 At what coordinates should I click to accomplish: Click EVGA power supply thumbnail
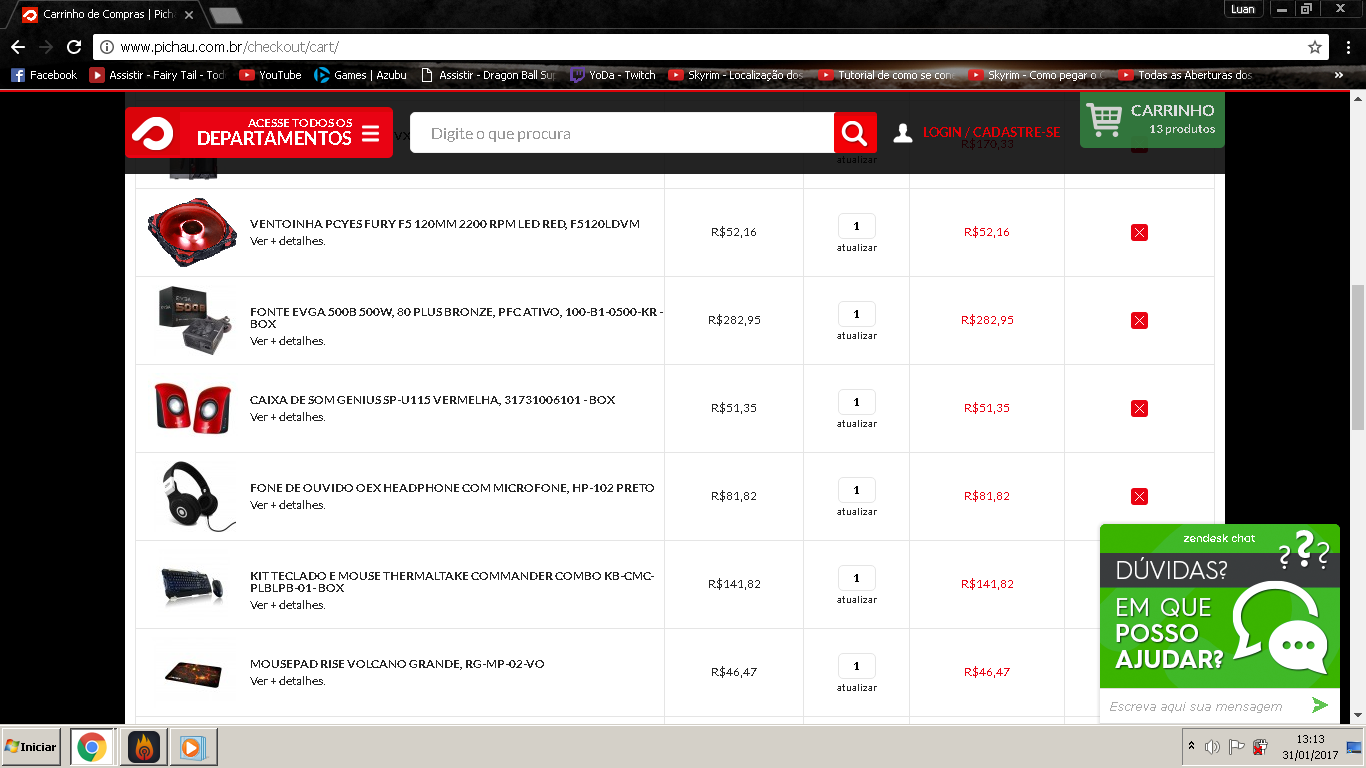click(x=195, y=320)
